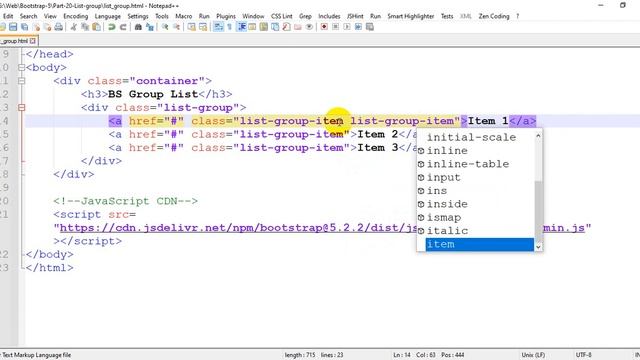Click the 'length : 715' status bar text

[300, 355]
